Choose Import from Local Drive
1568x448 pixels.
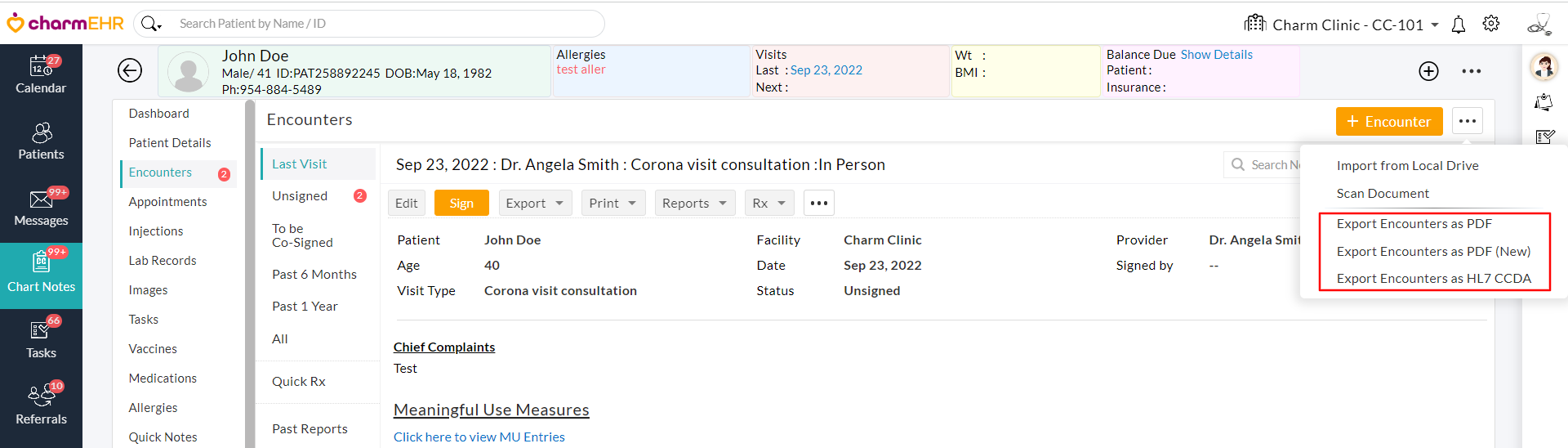[x=1407, y=166]
